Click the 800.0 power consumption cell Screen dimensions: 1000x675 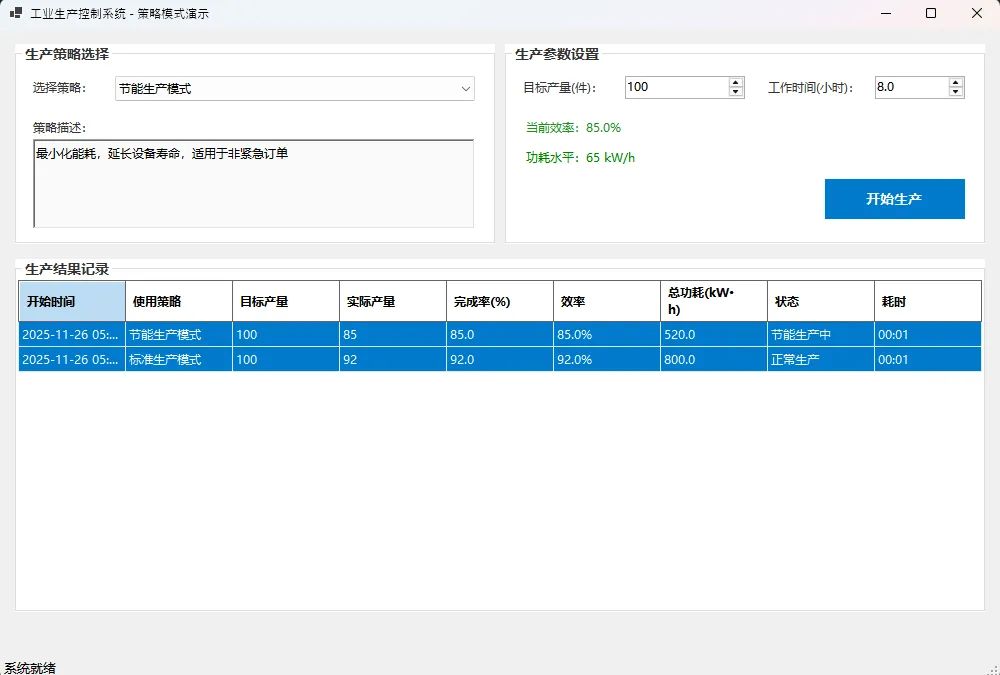coord(713,359)
